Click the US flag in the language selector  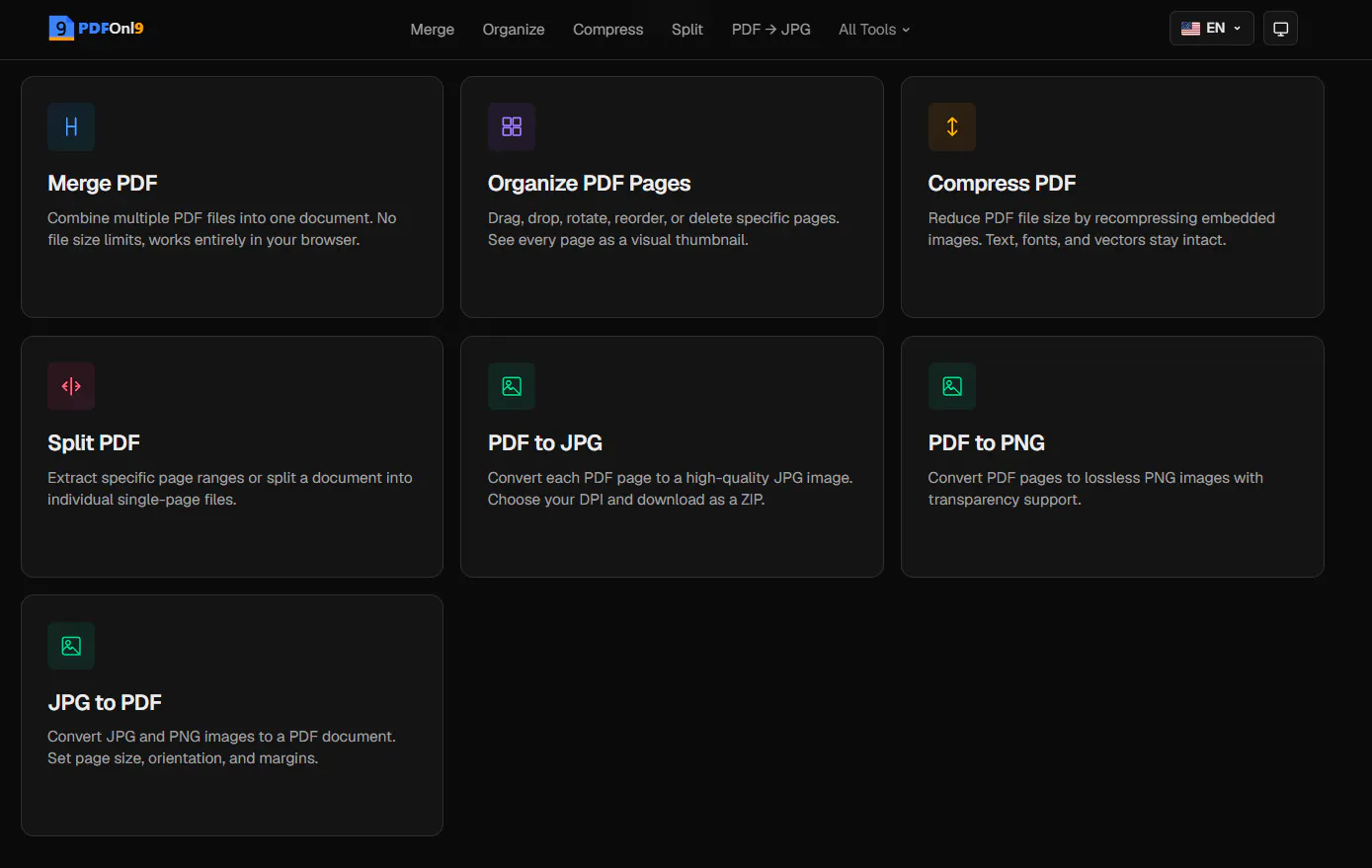pyautogui.click(x=1190, y=29)
